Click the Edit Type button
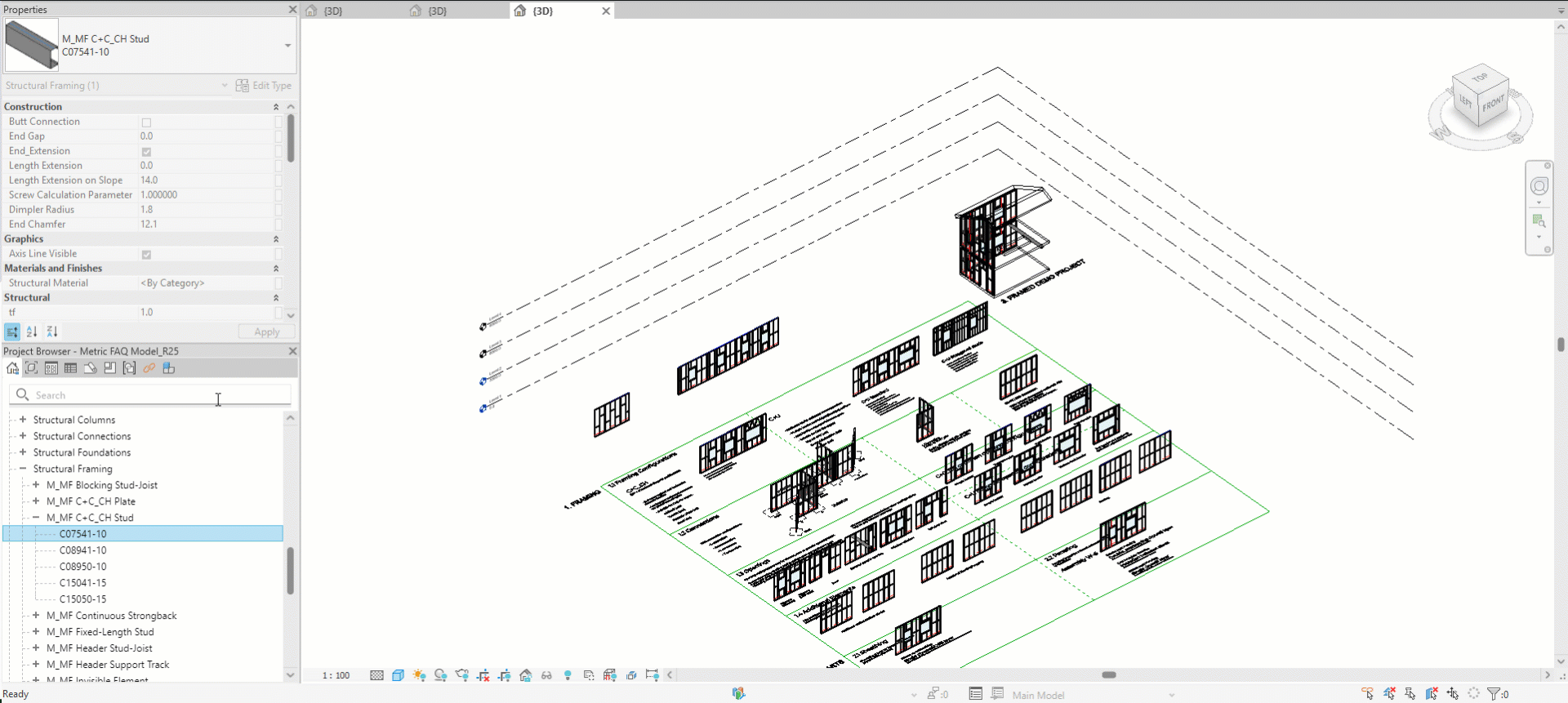Viewport: 1568px width, 703px height. coord(264,86)
